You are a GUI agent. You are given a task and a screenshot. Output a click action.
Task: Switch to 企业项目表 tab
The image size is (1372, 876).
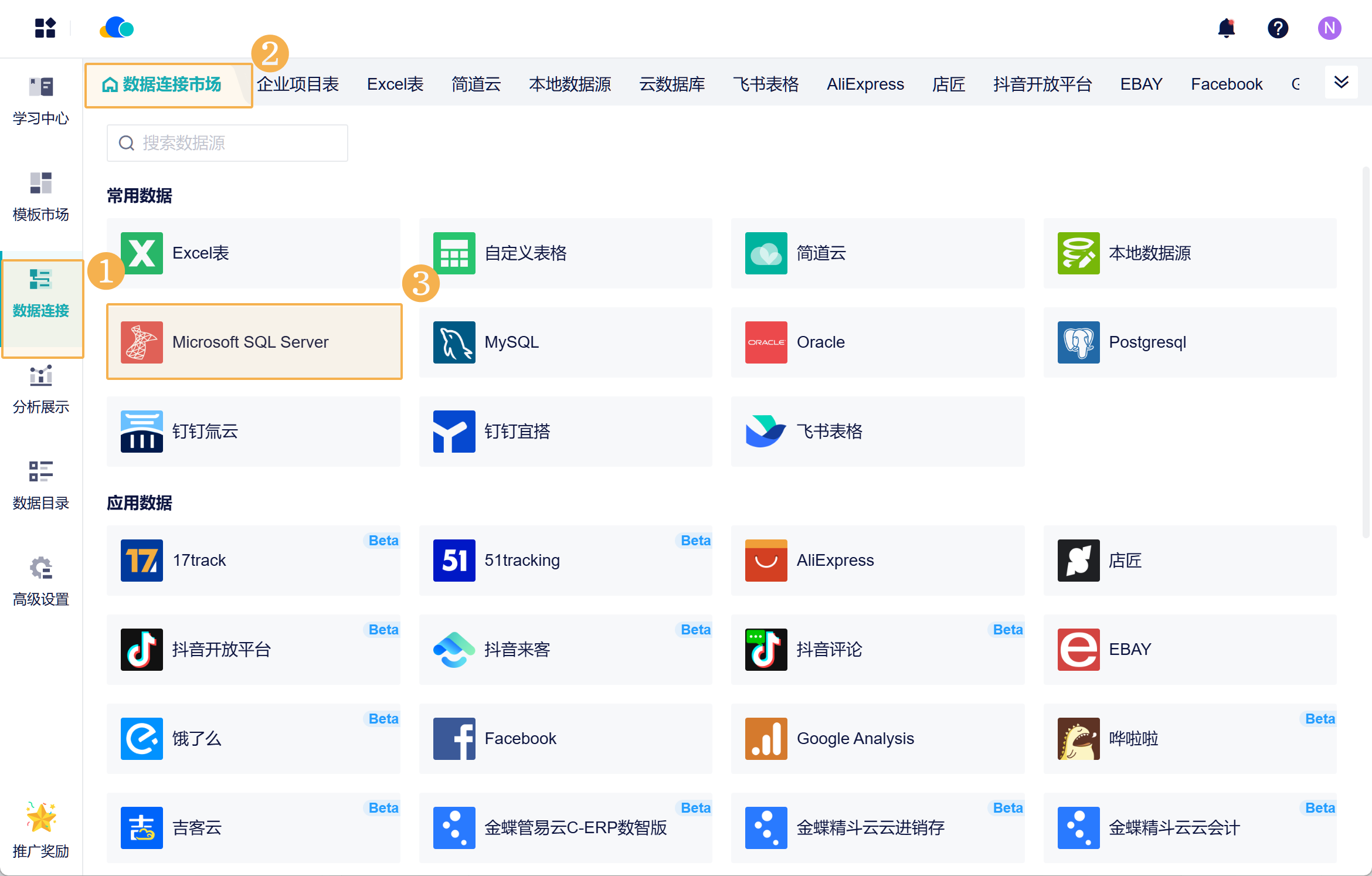pyautogui.click(x=298, y=84)
